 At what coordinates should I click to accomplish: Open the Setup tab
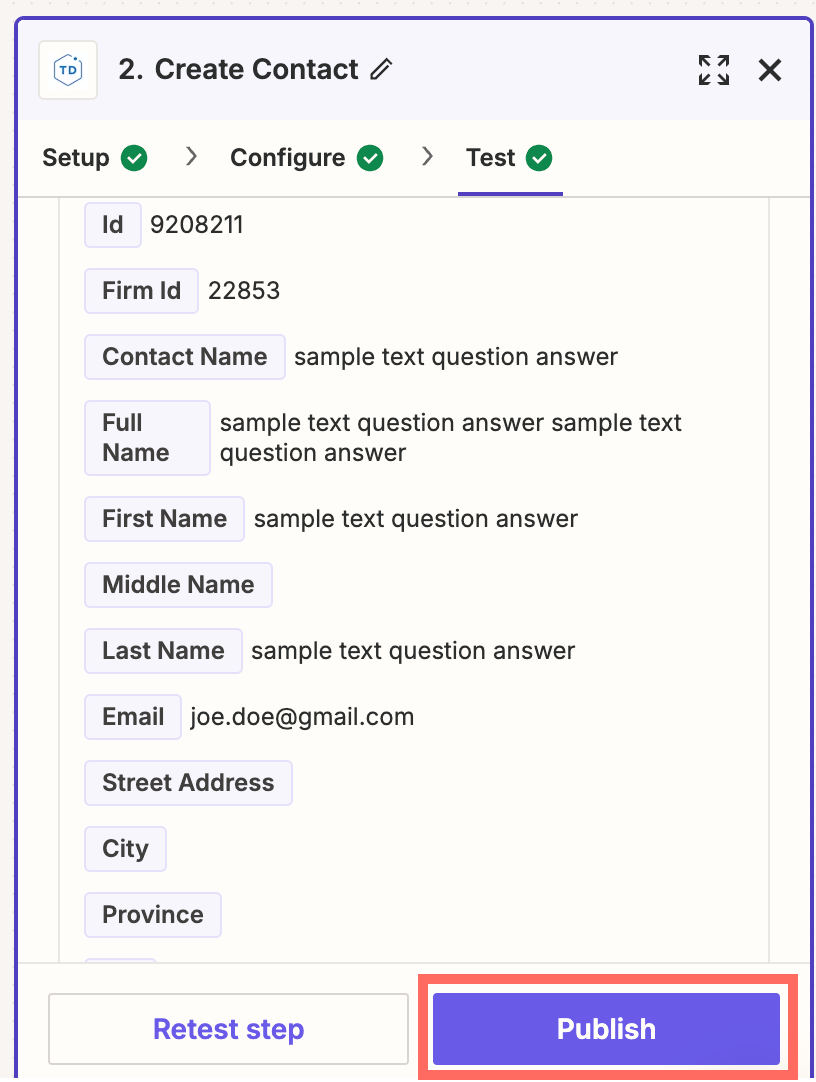76,158
